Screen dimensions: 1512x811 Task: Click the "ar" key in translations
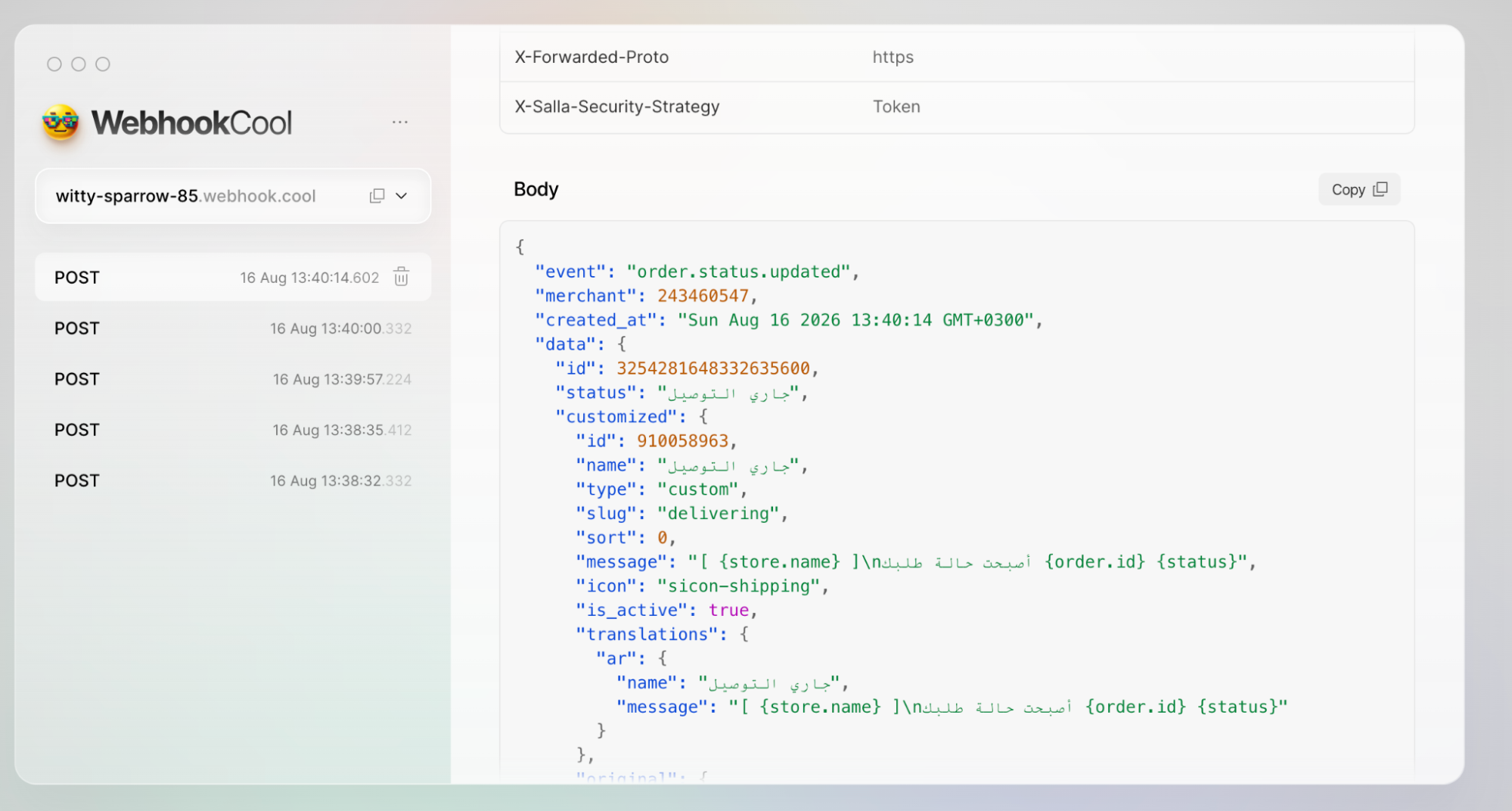616,659
